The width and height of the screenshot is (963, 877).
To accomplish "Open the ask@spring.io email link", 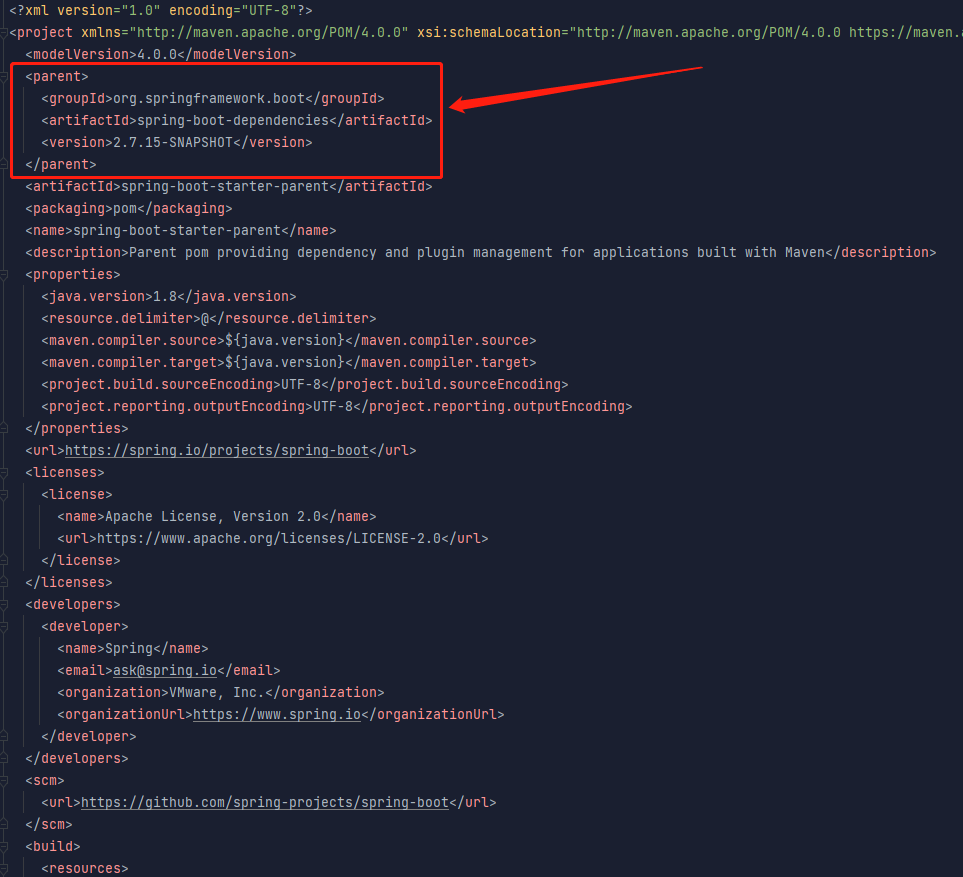I will pyautogui.click(x=165, y=670).
